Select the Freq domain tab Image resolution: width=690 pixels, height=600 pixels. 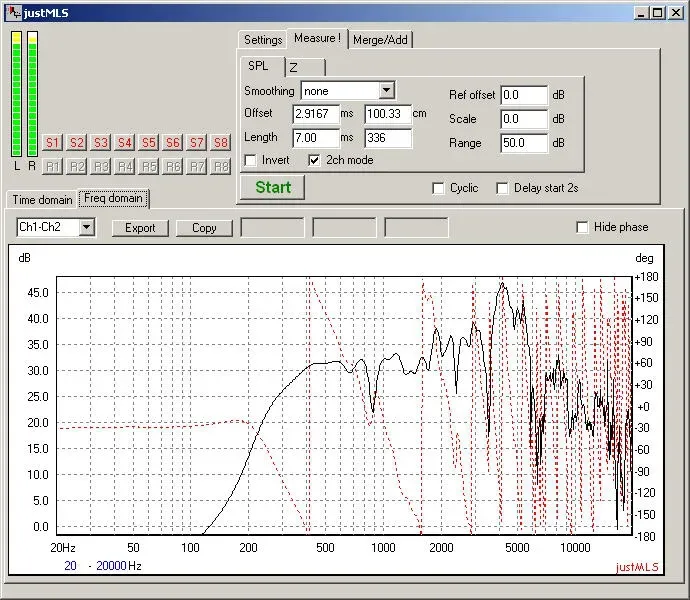pyautogui.click(x=114, y=198)
